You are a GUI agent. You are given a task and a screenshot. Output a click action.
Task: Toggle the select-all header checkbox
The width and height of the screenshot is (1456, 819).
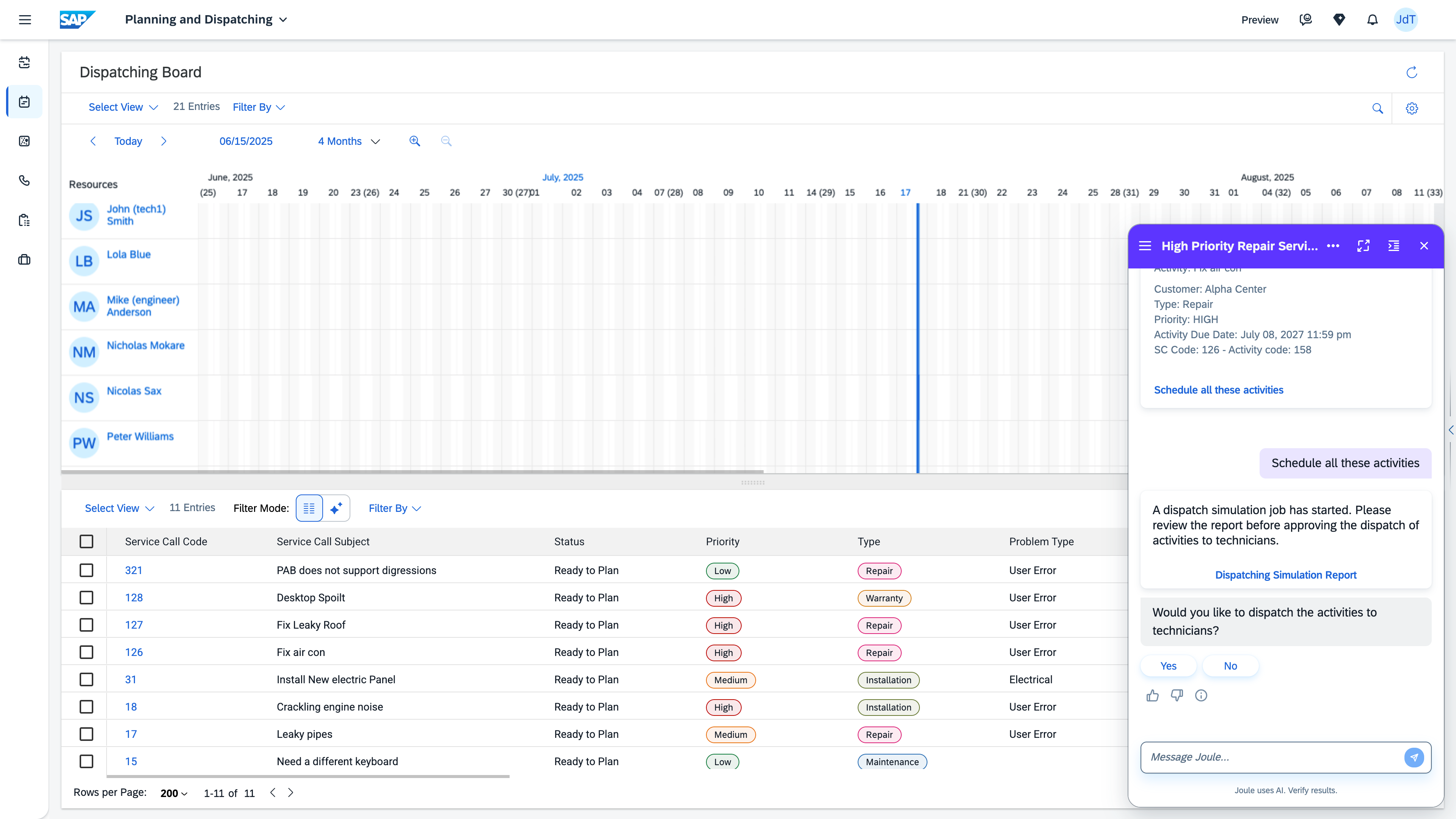86,541
